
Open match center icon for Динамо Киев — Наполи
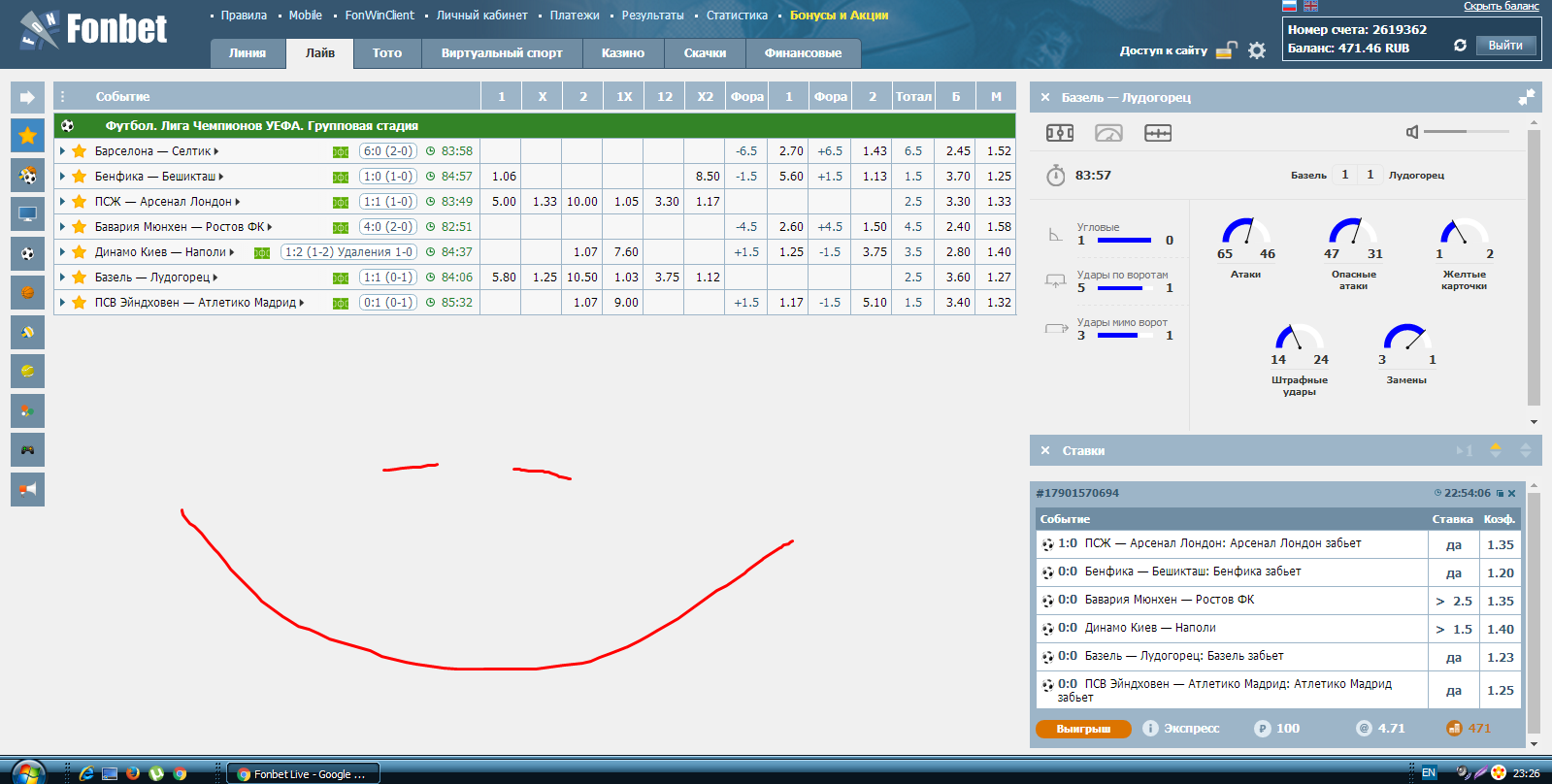262,252
